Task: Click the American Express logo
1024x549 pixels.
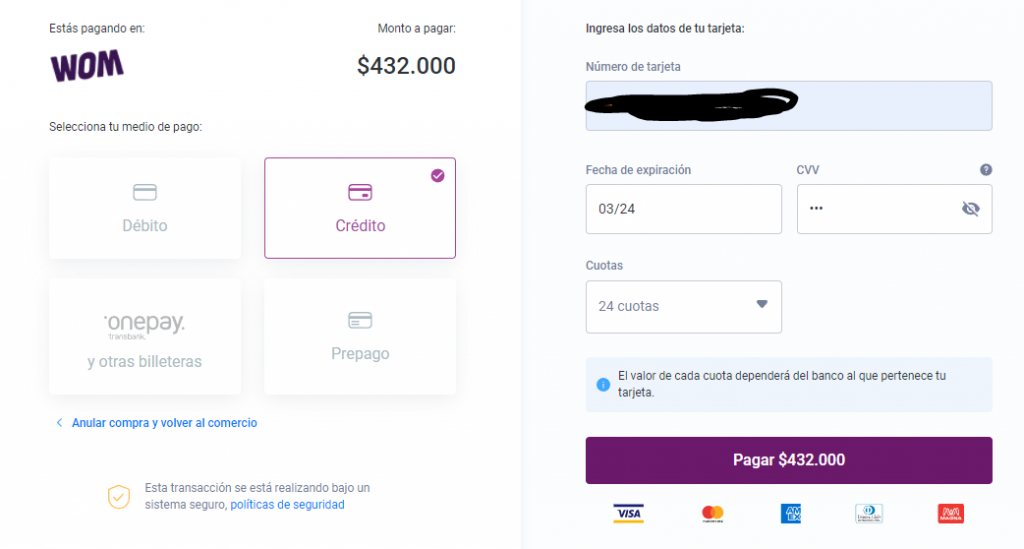Action: [x=791, y=514]
